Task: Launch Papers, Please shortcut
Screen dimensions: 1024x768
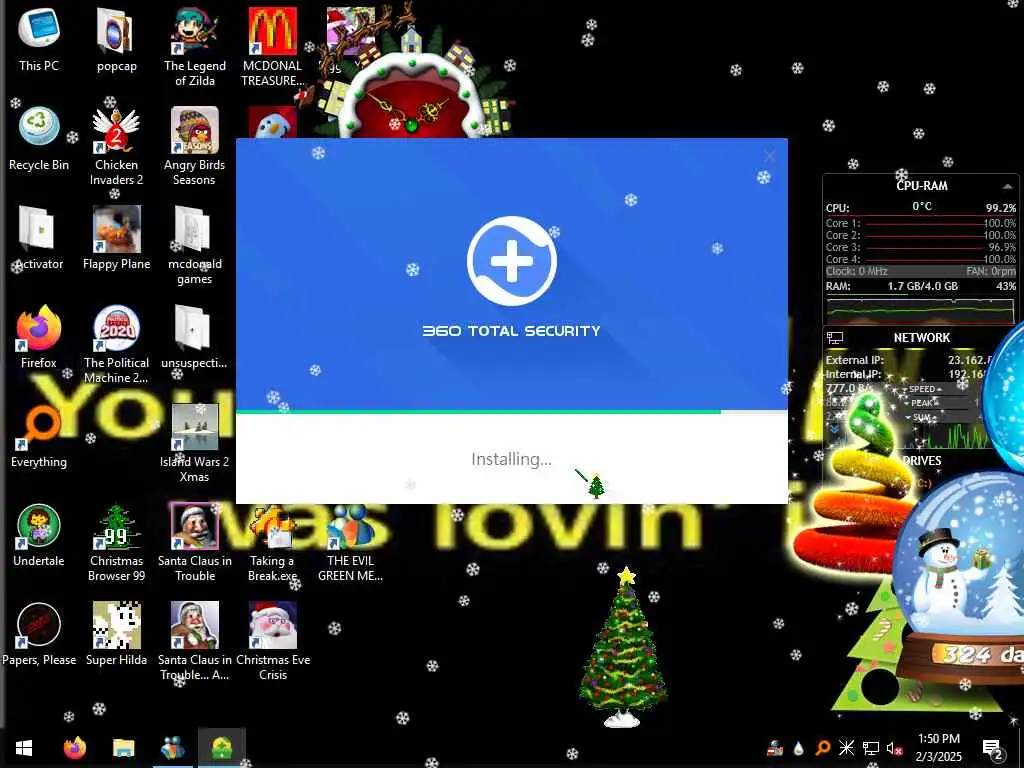Action: 39,633
